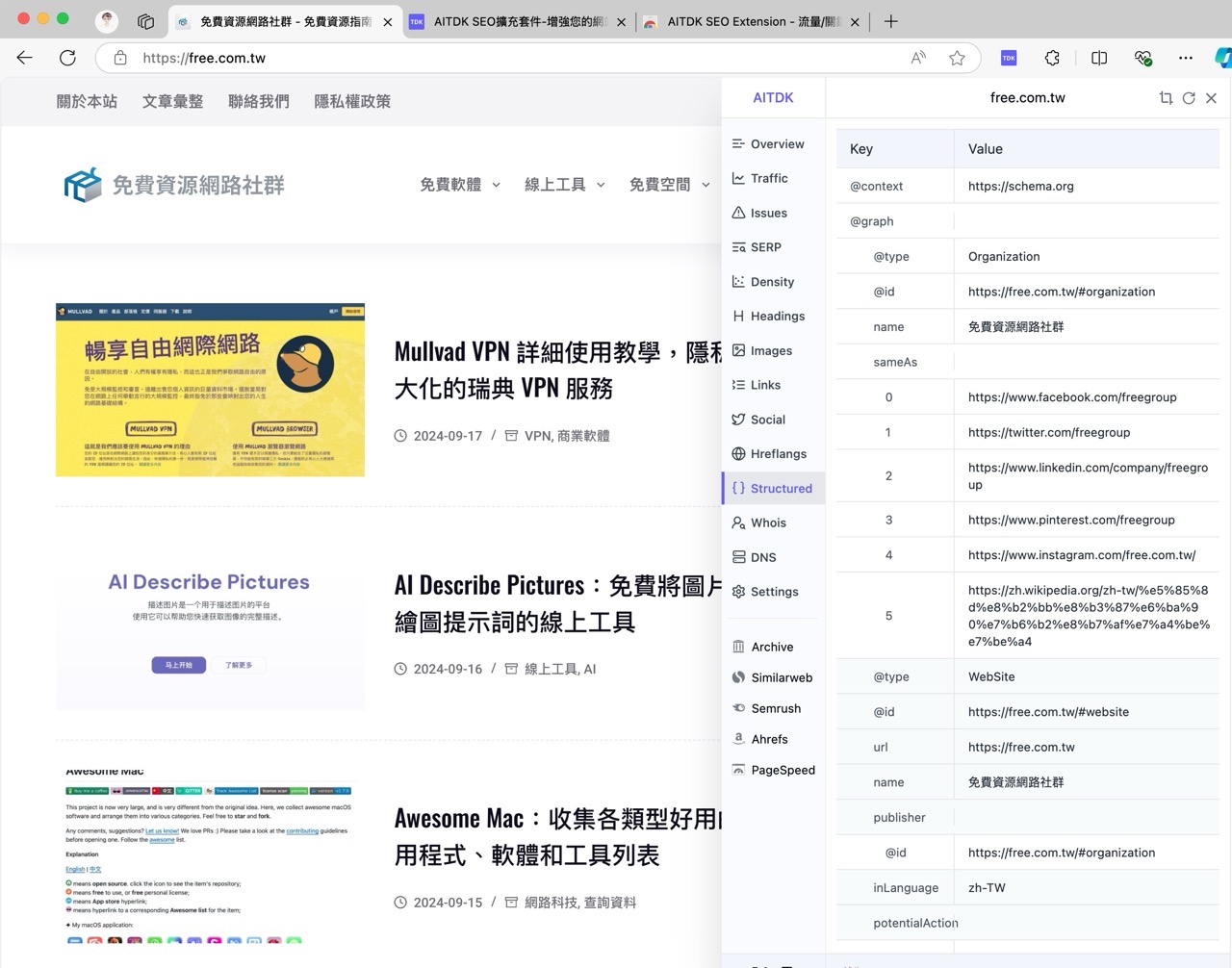Go back to previous page
Viewport: 1232px width, 968px height.
[x=25, y=58]
